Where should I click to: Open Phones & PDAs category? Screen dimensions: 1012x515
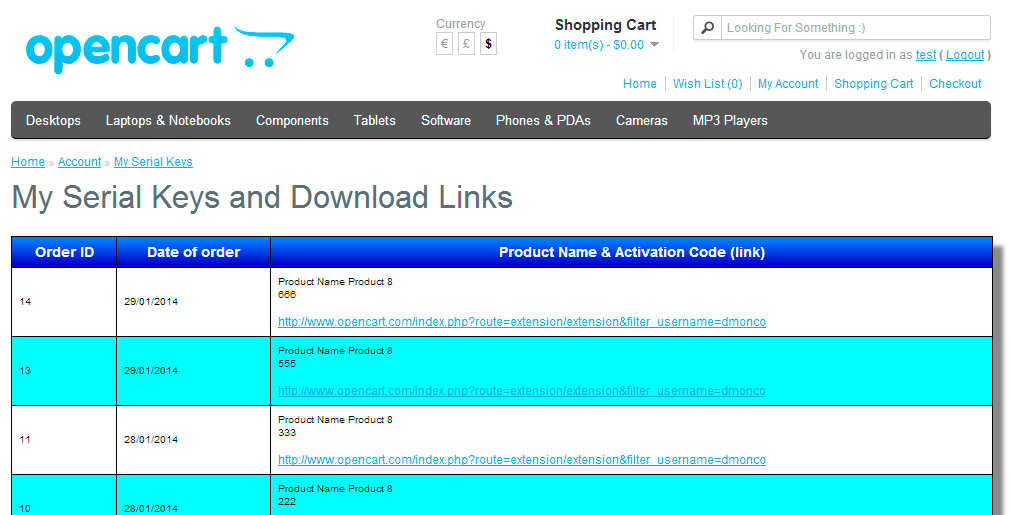pyautogui.click(x=543, y=121)
